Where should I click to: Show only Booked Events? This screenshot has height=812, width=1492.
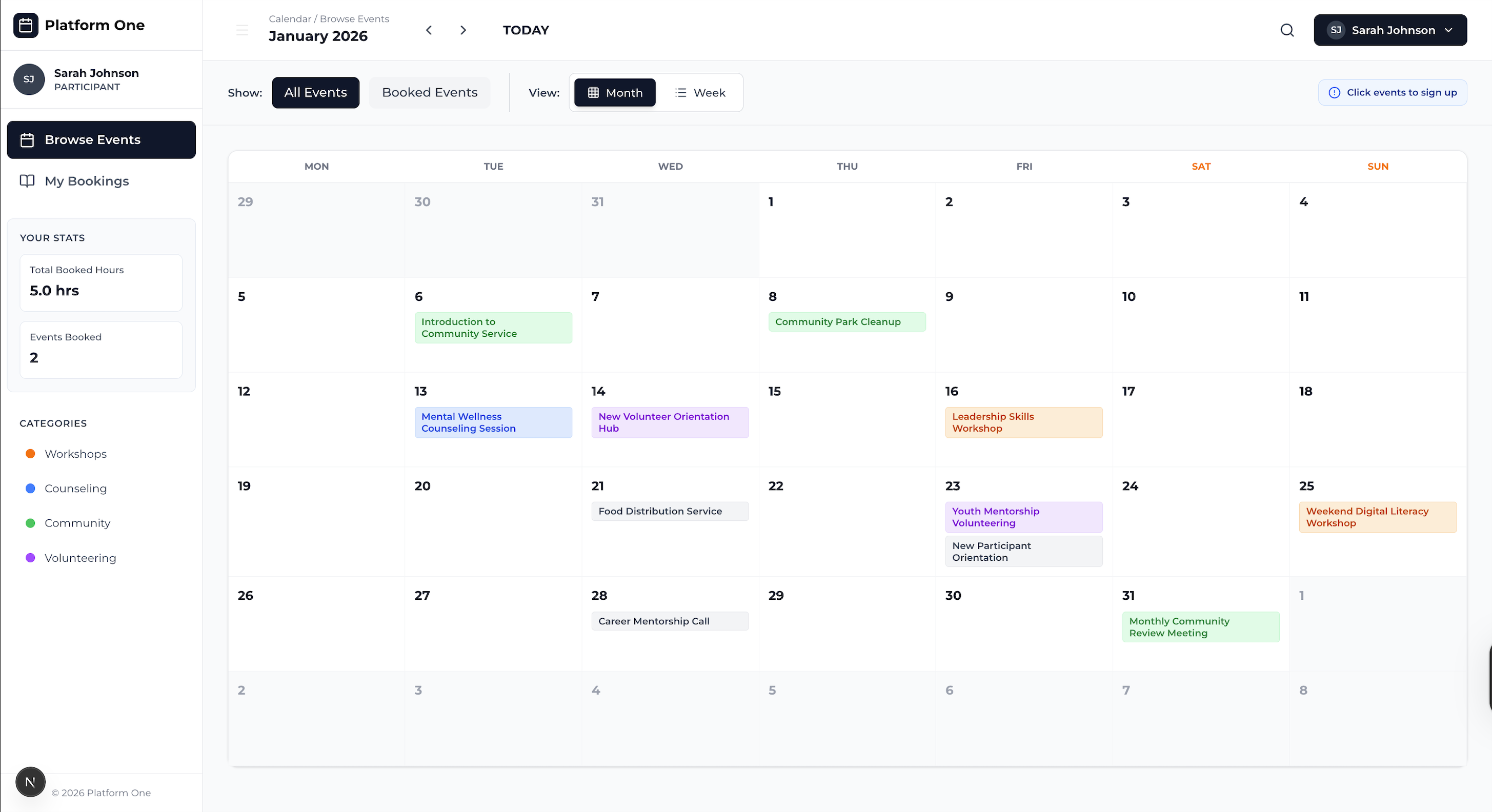click(429, 93)
